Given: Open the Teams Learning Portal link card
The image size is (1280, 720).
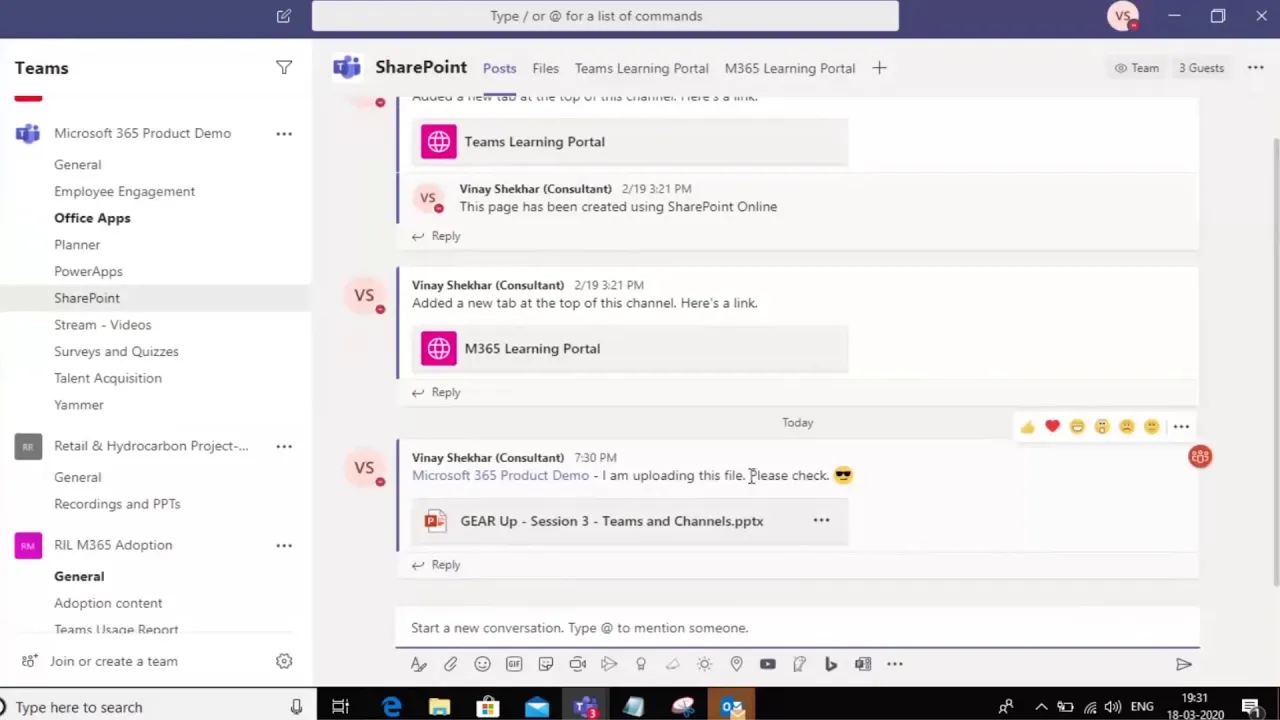Looking at the screenshot, I should pyautogui.click(x=630, y=142).
